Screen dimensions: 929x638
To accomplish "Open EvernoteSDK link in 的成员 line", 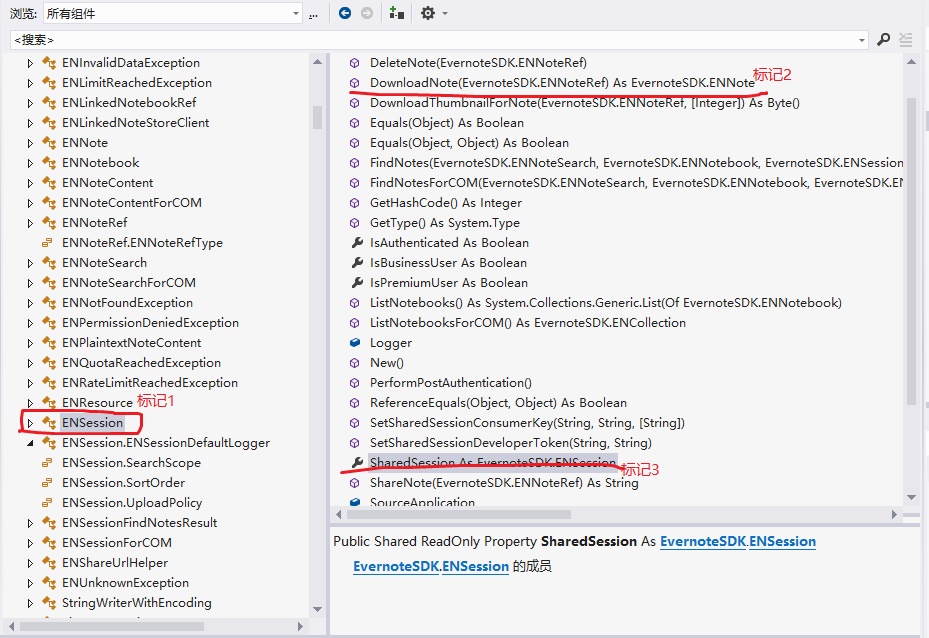I will click(x=396, y=566).
